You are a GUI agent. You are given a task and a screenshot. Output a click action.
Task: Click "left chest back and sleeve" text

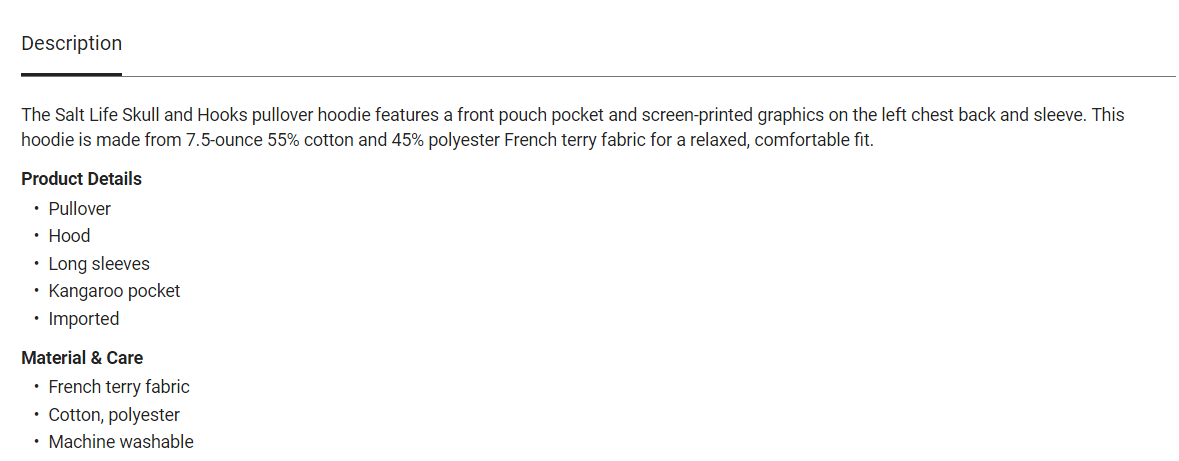974,115
